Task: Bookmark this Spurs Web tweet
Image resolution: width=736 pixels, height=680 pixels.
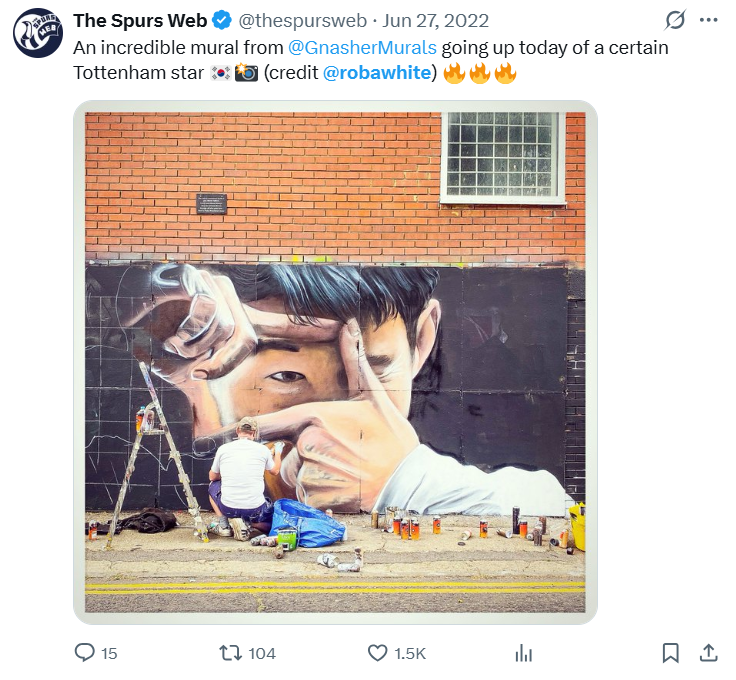Action: click(x=671, y=653)
